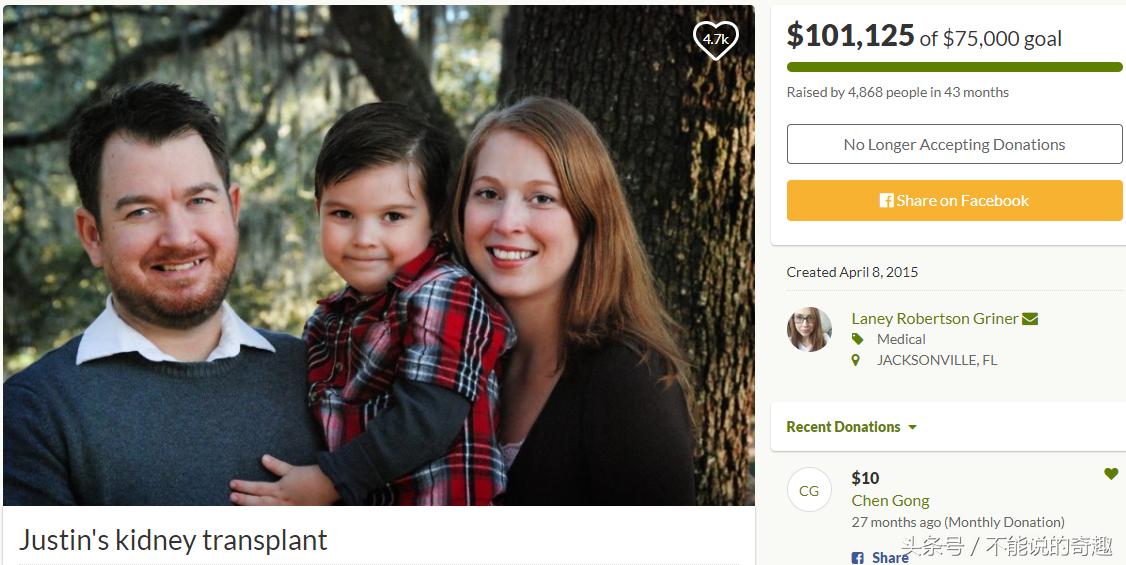The width and height of the screenshot is (1126, 565).
Task: Click the location pin icon beside JACKSONVILLE, FL
Action: tap(856, 360)
